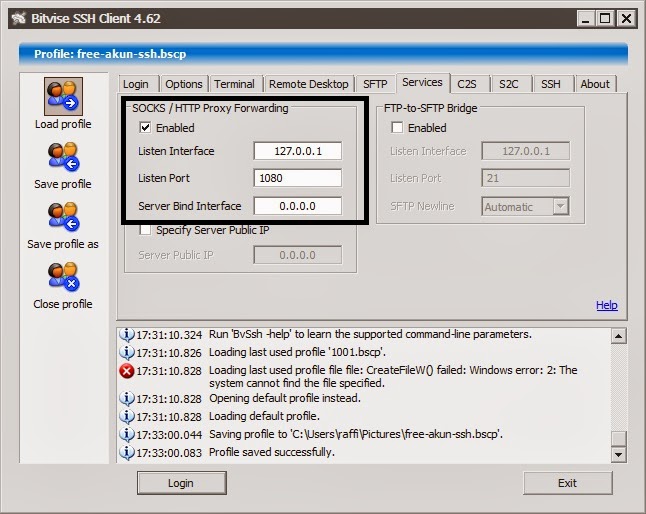Click the red error icon in log

tap(126, 371)
